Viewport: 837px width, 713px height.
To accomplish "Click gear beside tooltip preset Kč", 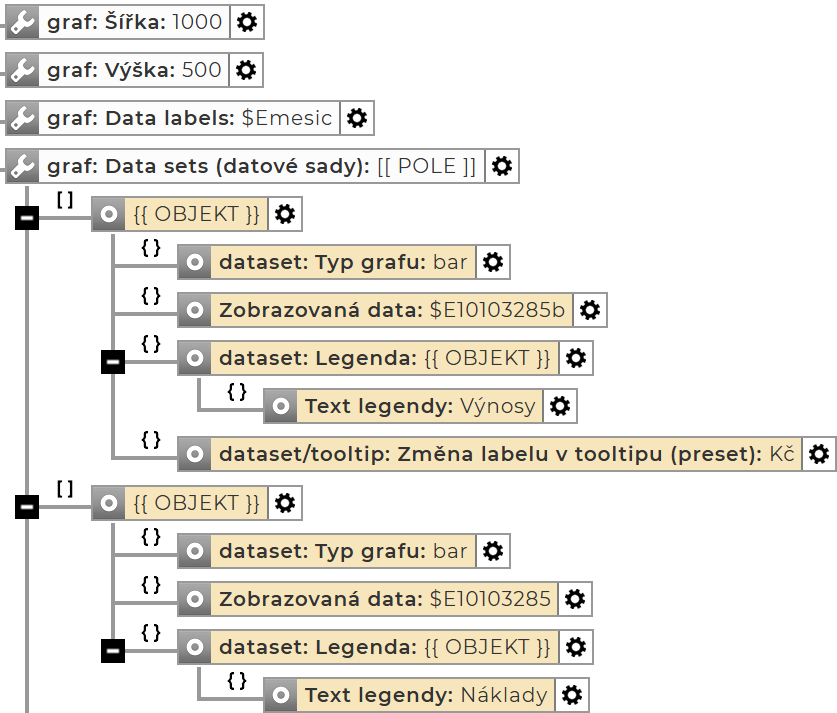I will (x=819, y=454).
